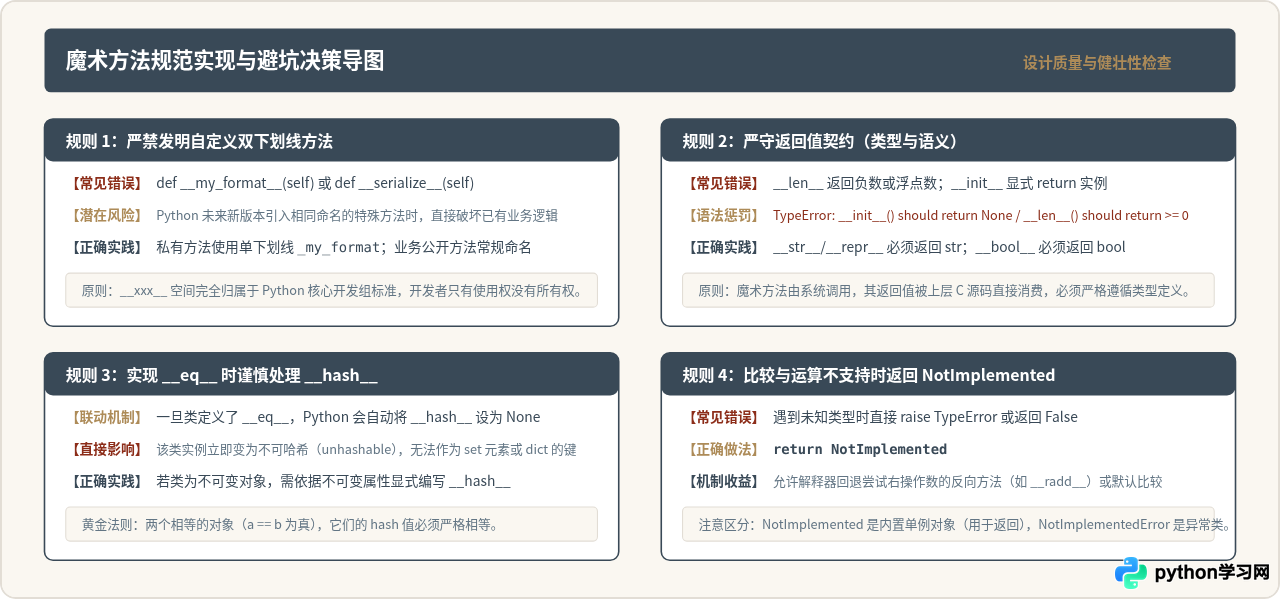This screenshot has width=1280, height=600.
Task: Click the line starting 'Python 未来新版本引入相同命名'
Action: click(357, 215)
